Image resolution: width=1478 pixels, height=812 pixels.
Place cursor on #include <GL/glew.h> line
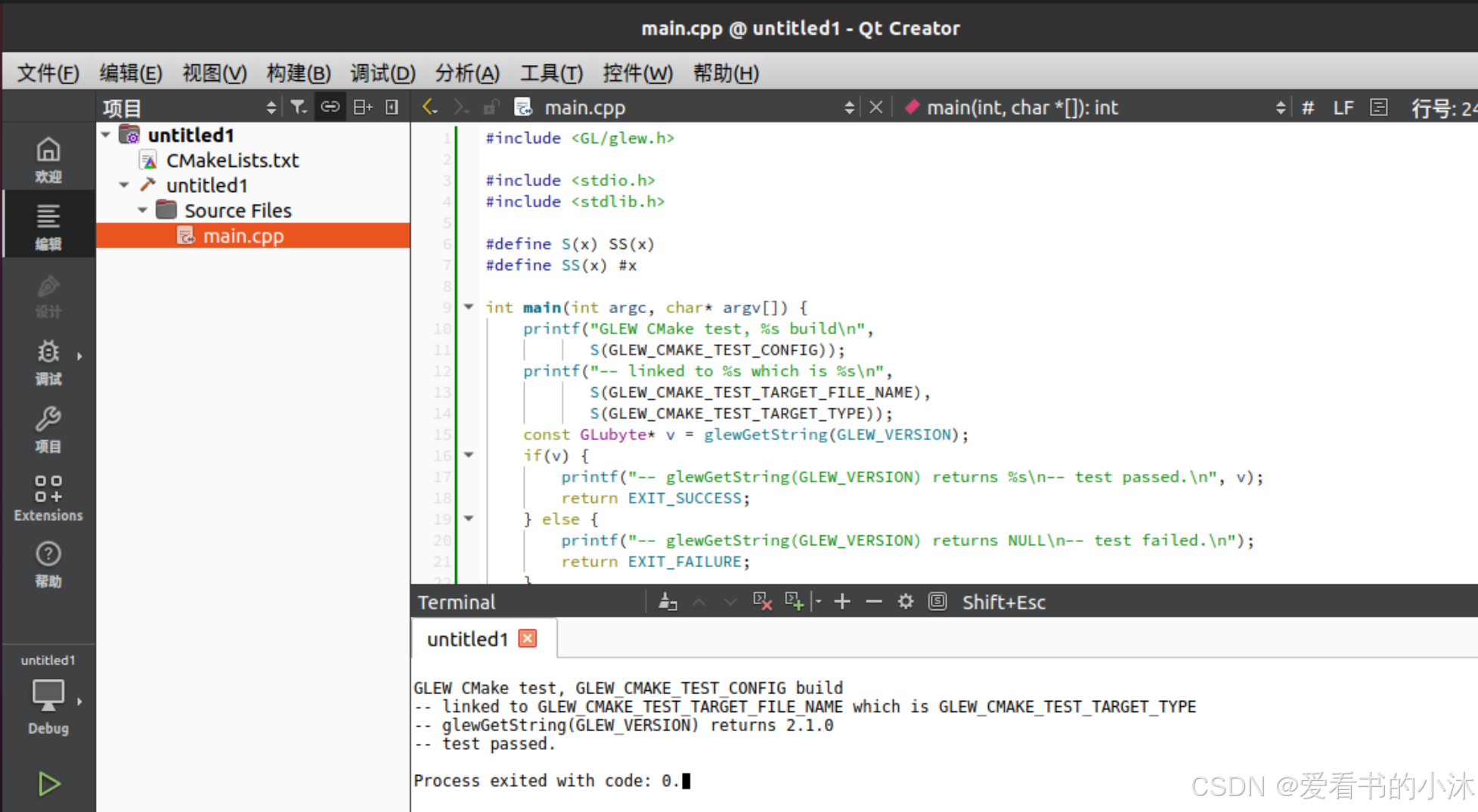coord(580,138)
